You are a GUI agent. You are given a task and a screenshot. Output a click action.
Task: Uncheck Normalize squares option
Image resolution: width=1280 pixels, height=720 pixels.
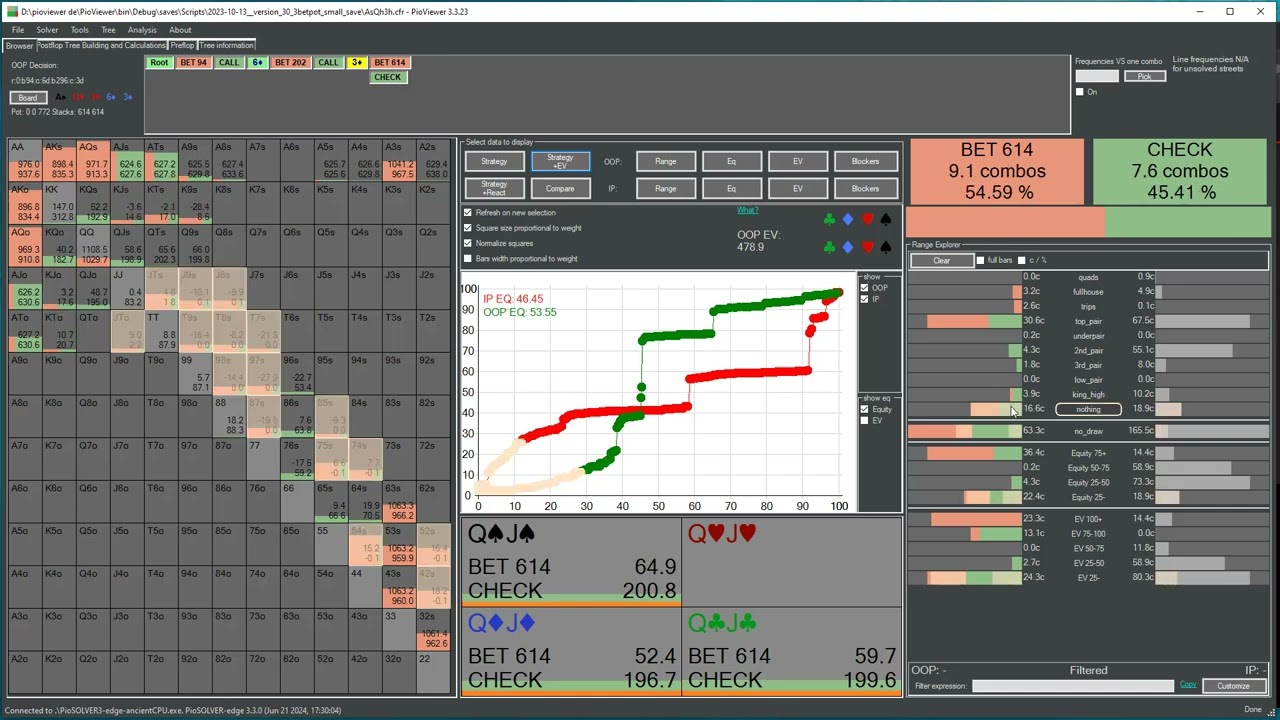click(x=468, y=243)
